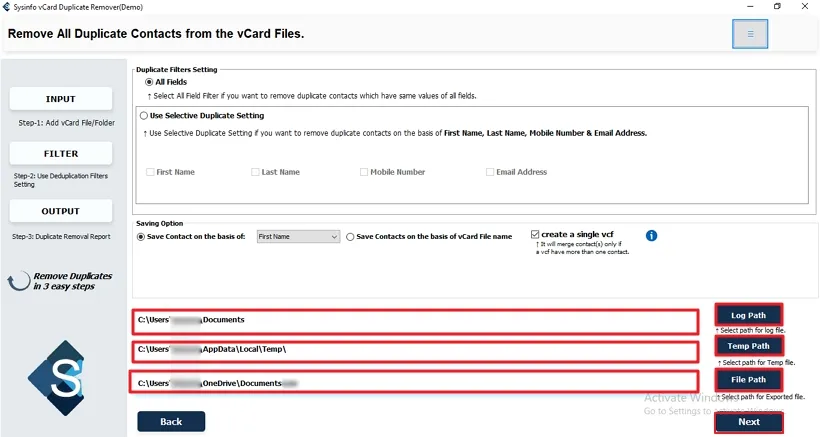Tick the Mobile Number checkbox
This screenshot has width=820, height=437.
[x=364, y=172]
